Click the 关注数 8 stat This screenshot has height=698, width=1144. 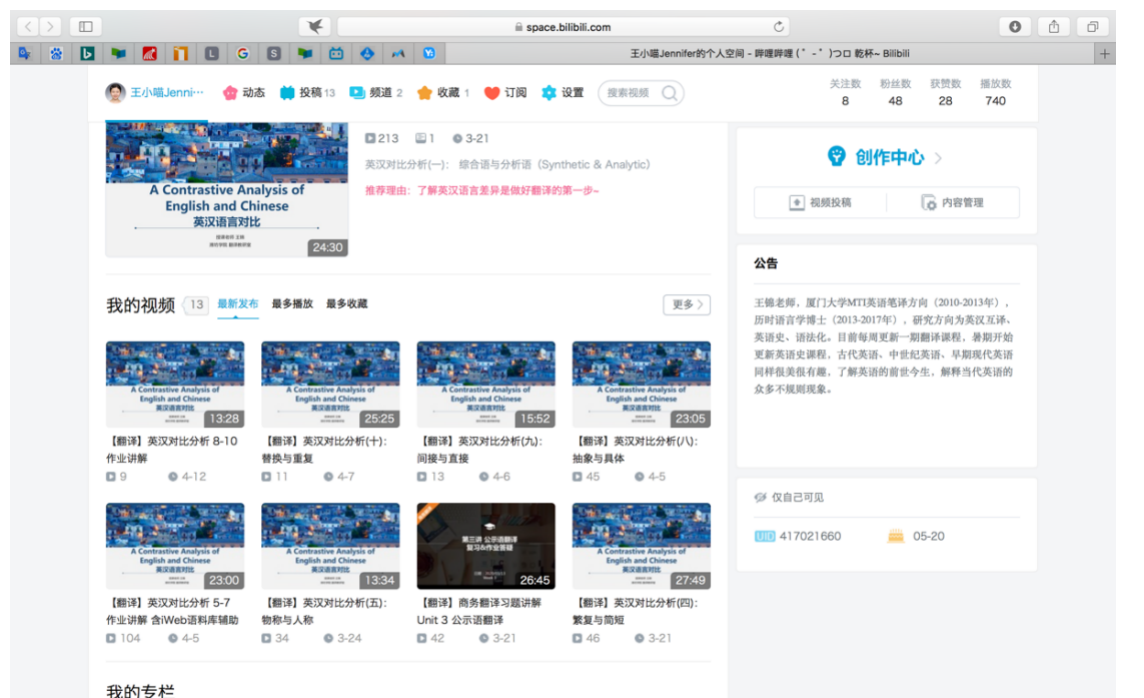coord(845,93)
